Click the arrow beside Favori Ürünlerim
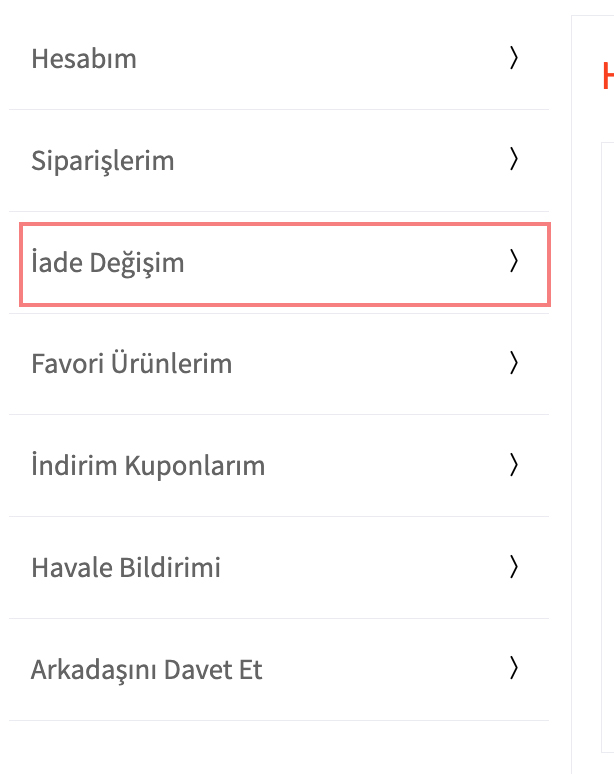 [514, 363]
